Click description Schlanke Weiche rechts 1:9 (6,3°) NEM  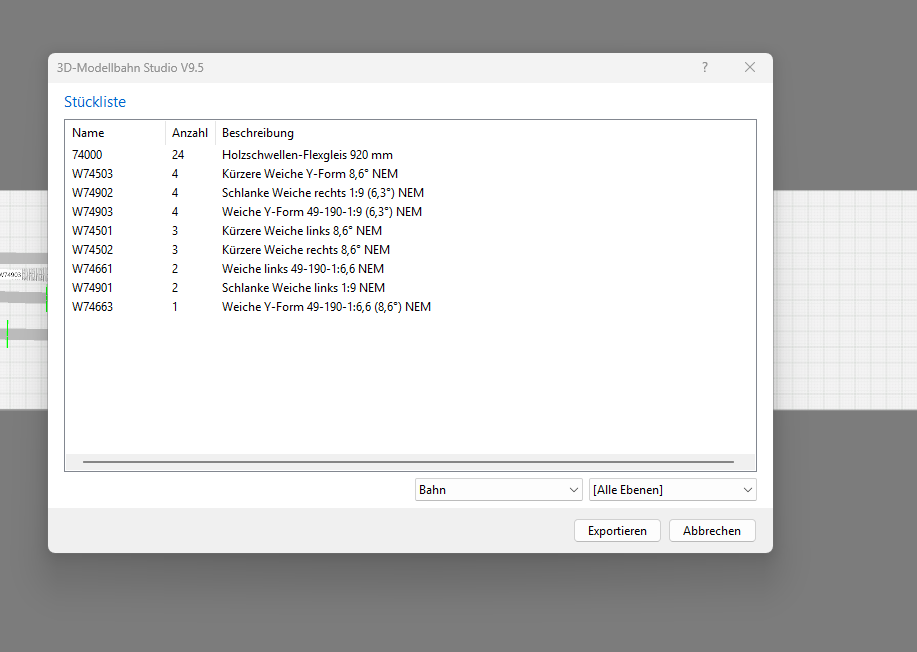click(x=323, y=193)
